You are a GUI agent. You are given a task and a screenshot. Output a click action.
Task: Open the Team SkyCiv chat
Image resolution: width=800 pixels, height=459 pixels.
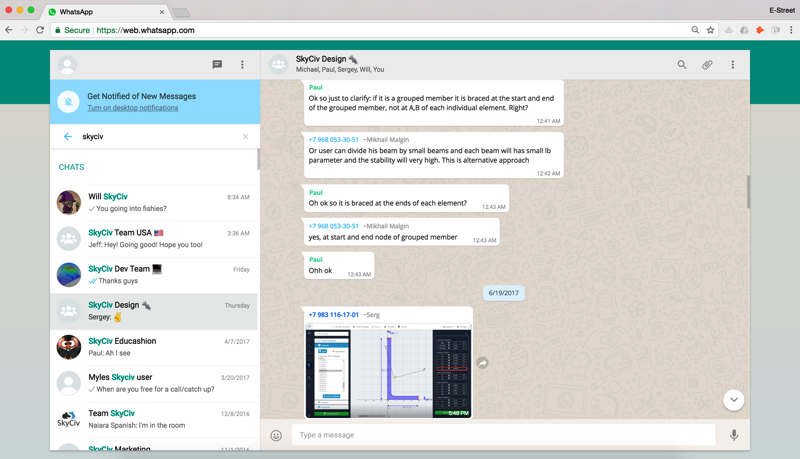pos(154,420)
